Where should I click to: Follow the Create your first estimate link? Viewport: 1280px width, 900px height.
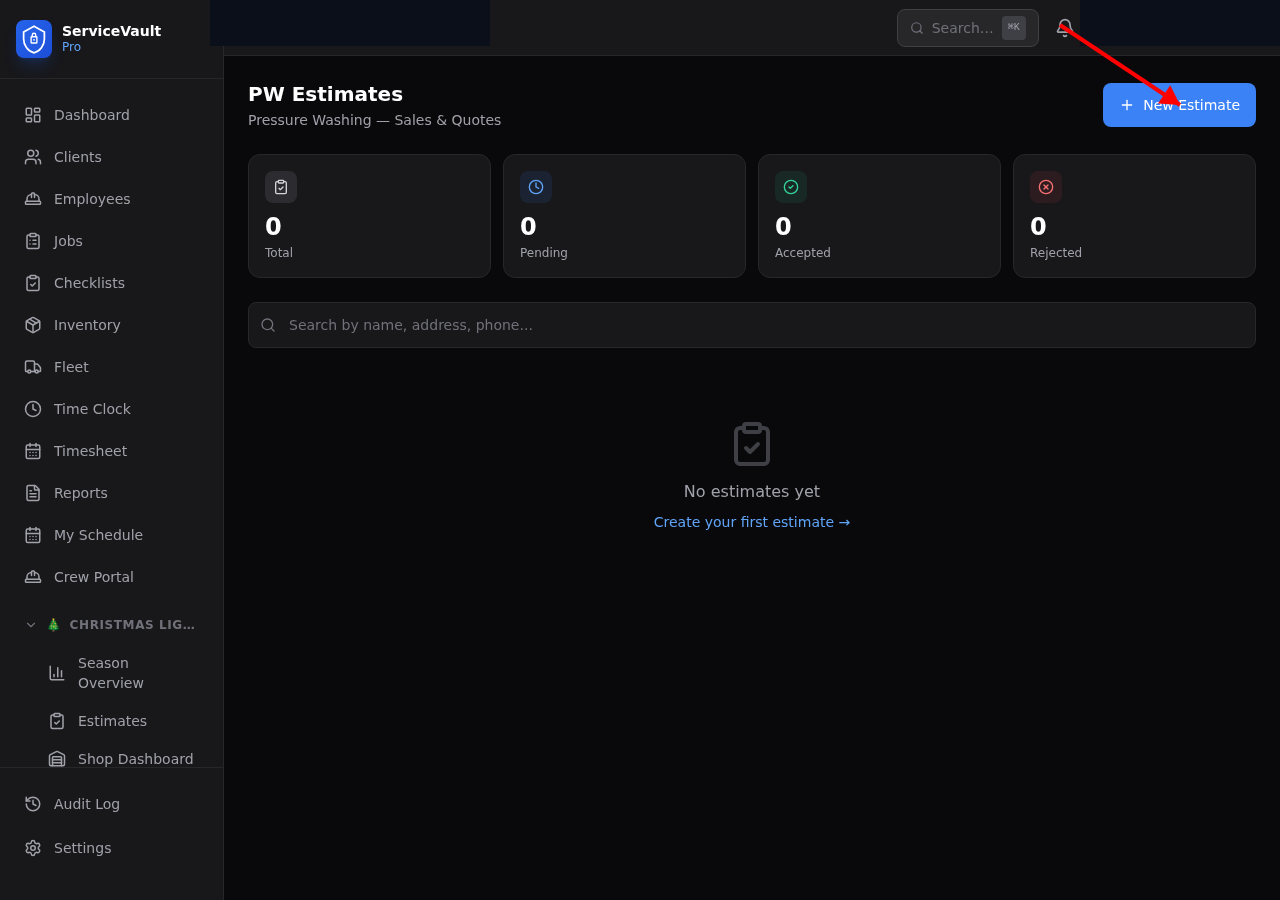pyautogui.click(x=751, y=522)
